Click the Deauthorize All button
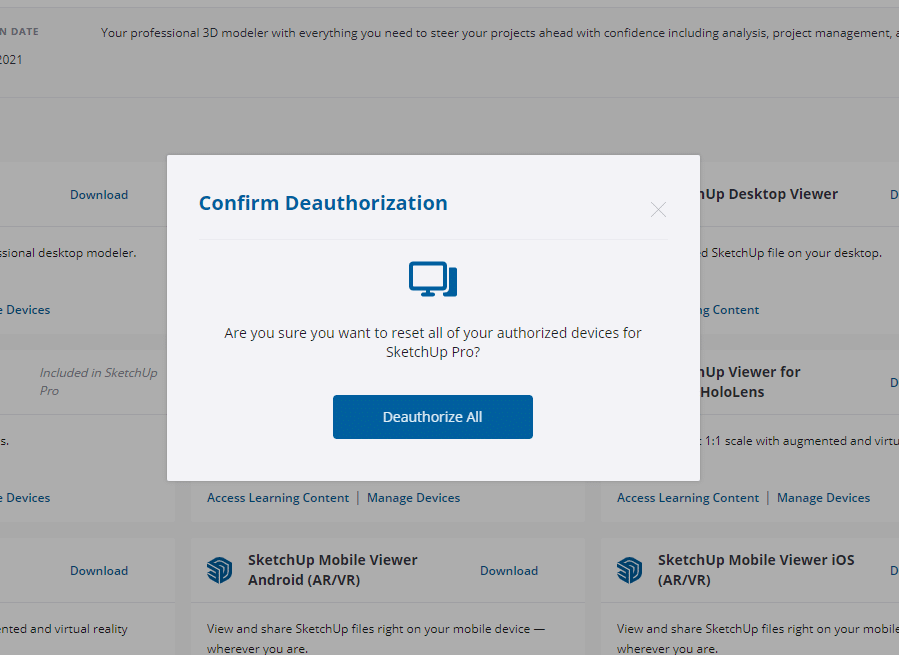 [433, 417]
